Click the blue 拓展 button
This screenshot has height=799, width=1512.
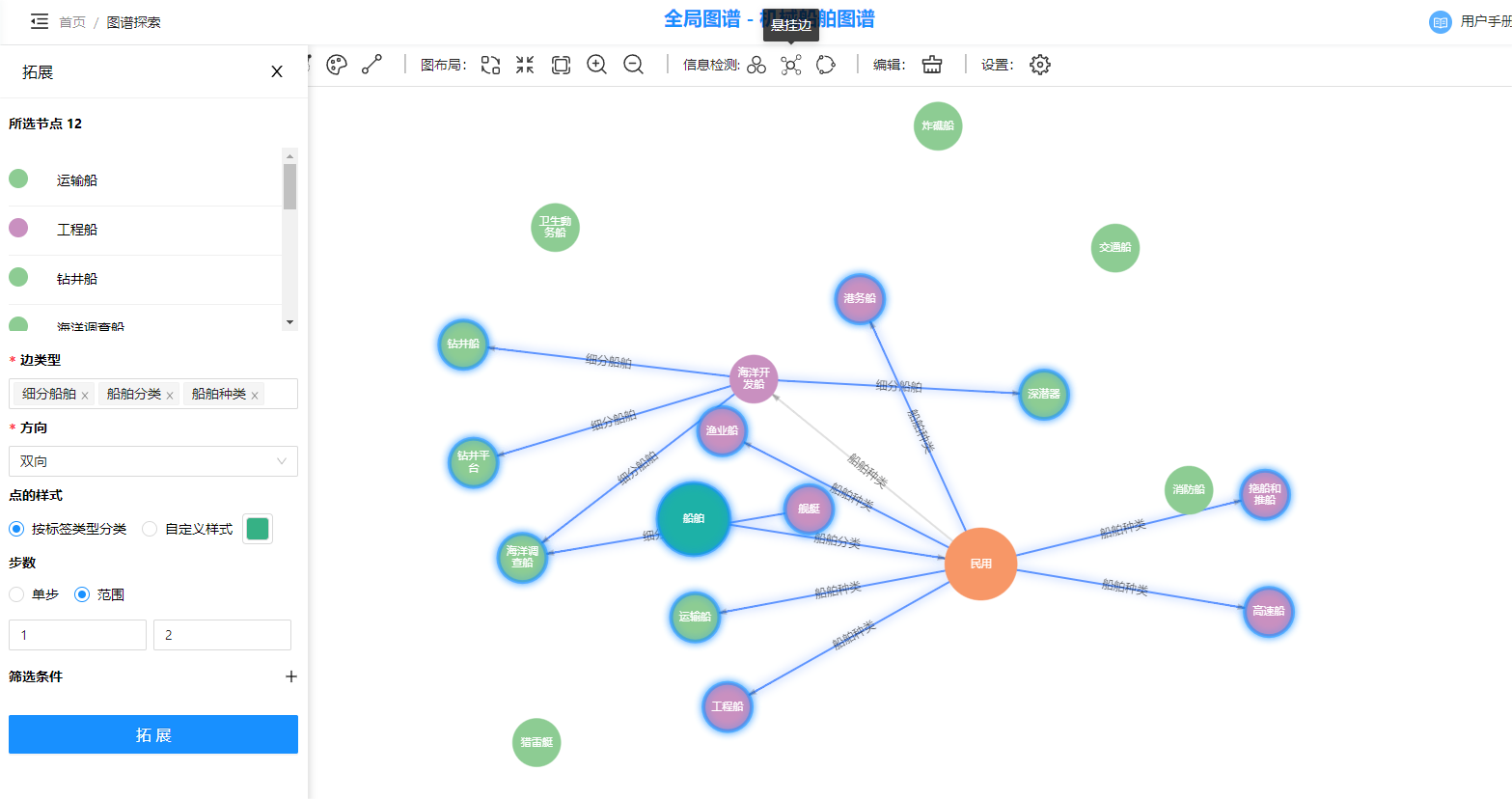pyautogui.click(x=153, y=734)
